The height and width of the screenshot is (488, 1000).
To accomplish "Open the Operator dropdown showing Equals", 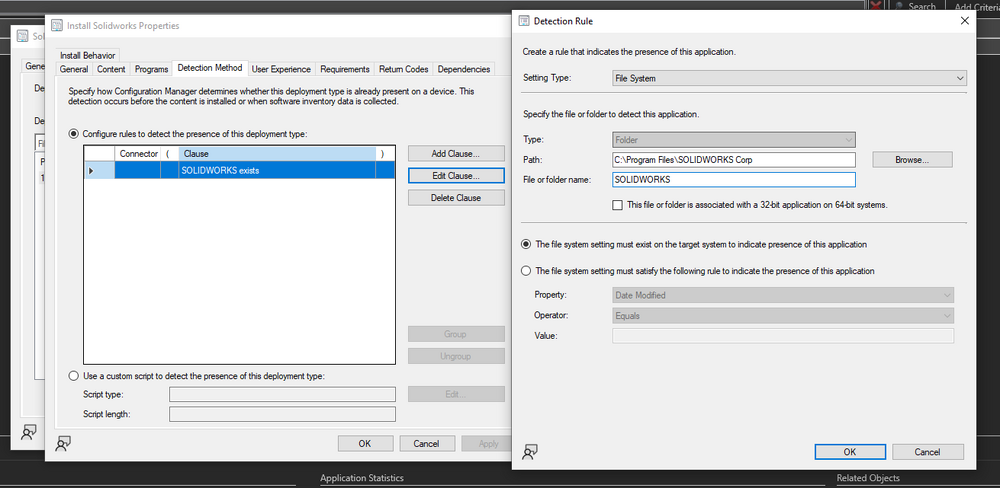I will (783, 316).
